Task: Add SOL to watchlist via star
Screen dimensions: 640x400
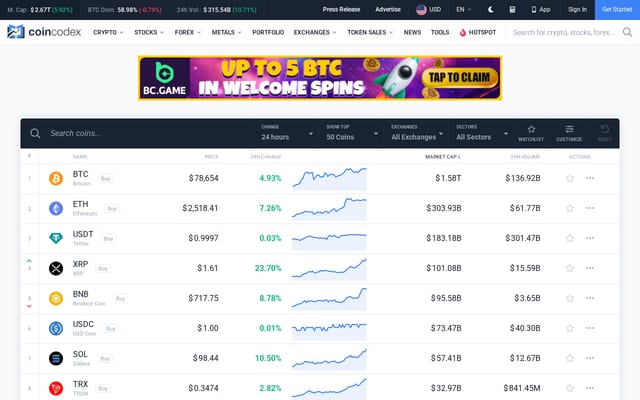Action: [570, 358]
